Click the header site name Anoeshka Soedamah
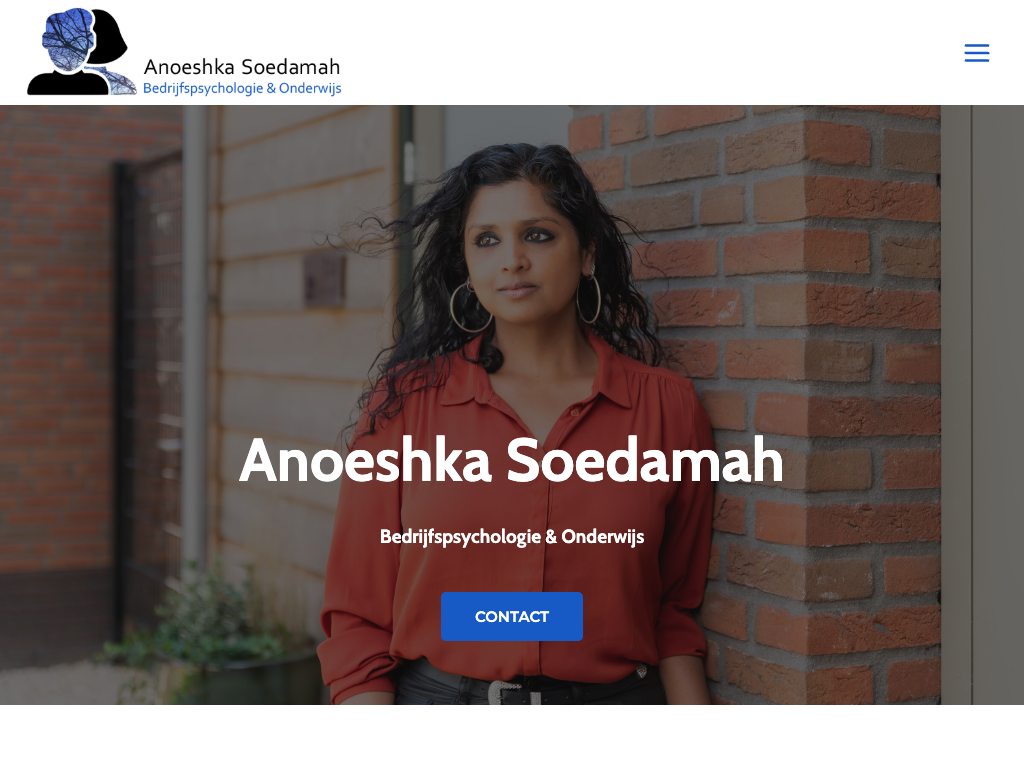This screenshot has width=1024, height=768. 242,67
